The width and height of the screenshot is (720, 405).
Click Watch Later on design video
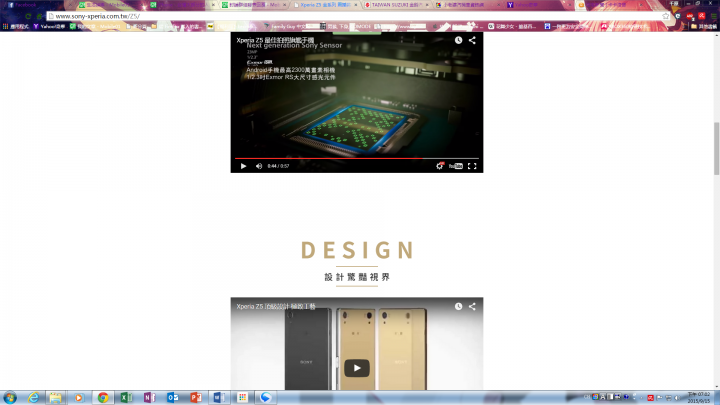tap(458, 306)
